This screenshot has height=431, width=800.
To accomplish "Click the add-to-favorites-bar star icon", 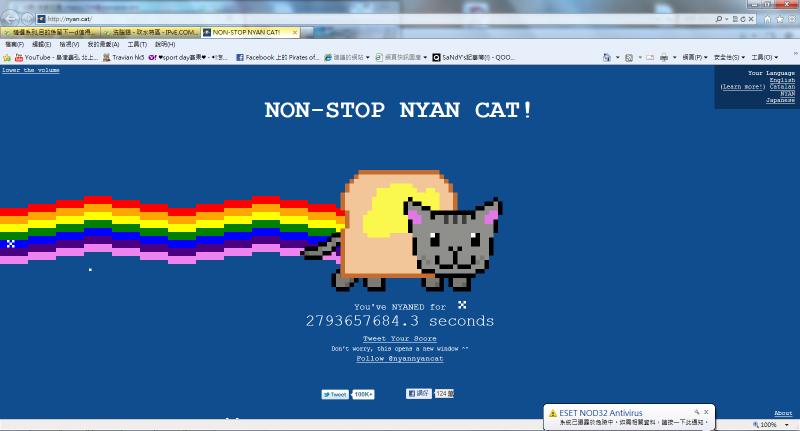I will pos(7,58).
